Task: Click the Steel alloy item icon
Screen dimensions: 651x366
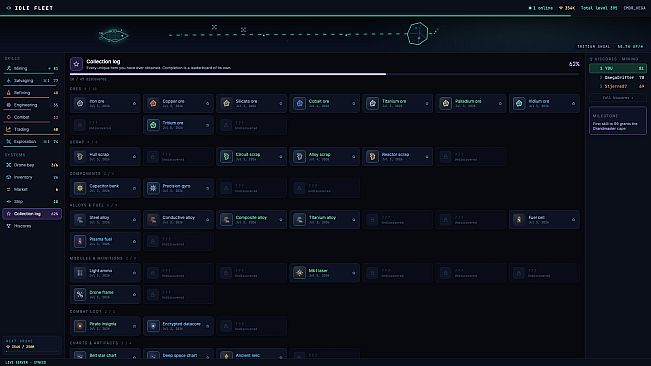Action: (x=80, y=220)
